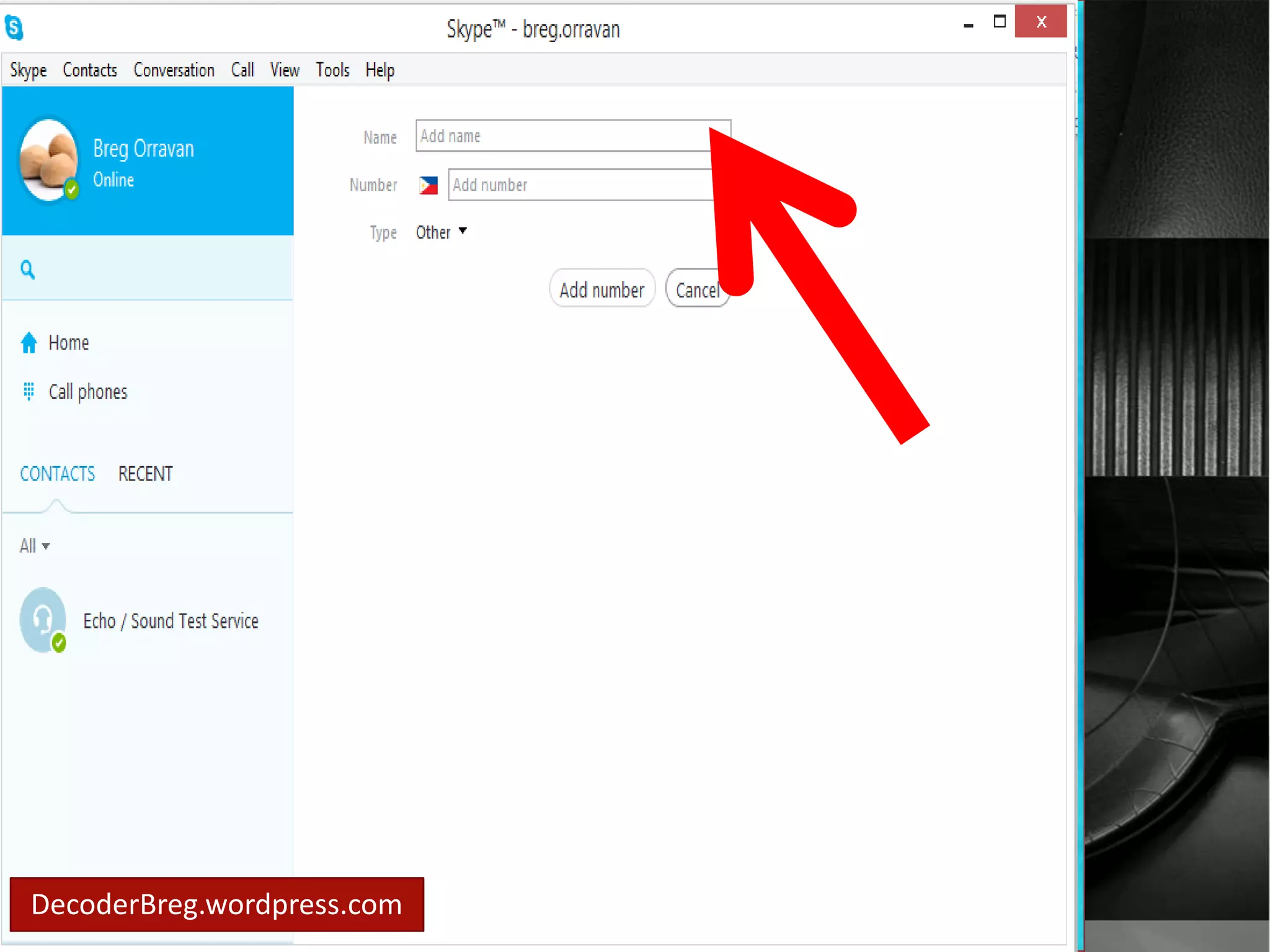This screenshot has width=1270, height=952.
Task: Maximize the Skype window
Action: point(1000,22)
